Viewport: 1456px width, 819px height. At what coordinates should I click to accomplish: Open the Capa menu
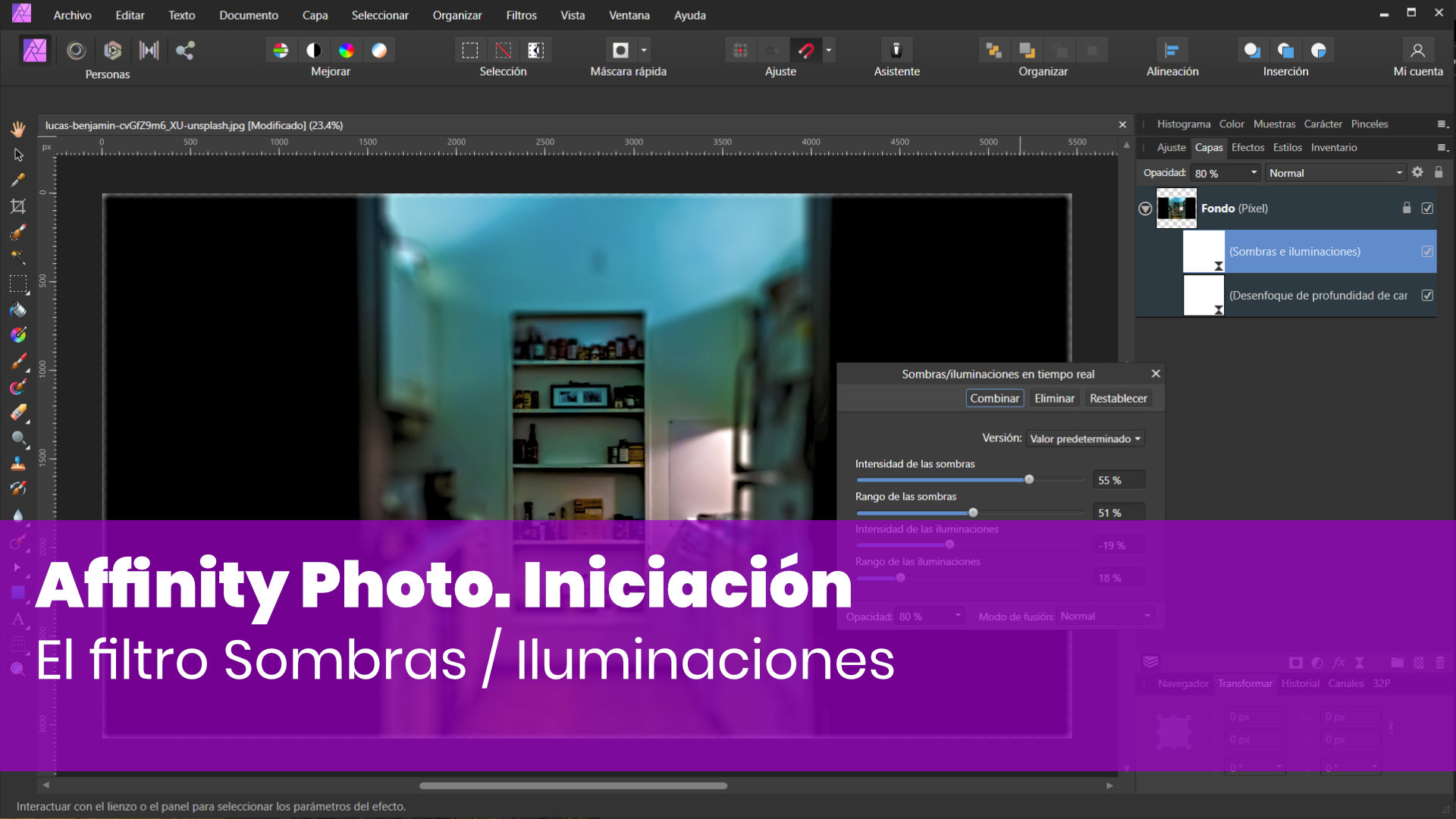coord(315,15)
